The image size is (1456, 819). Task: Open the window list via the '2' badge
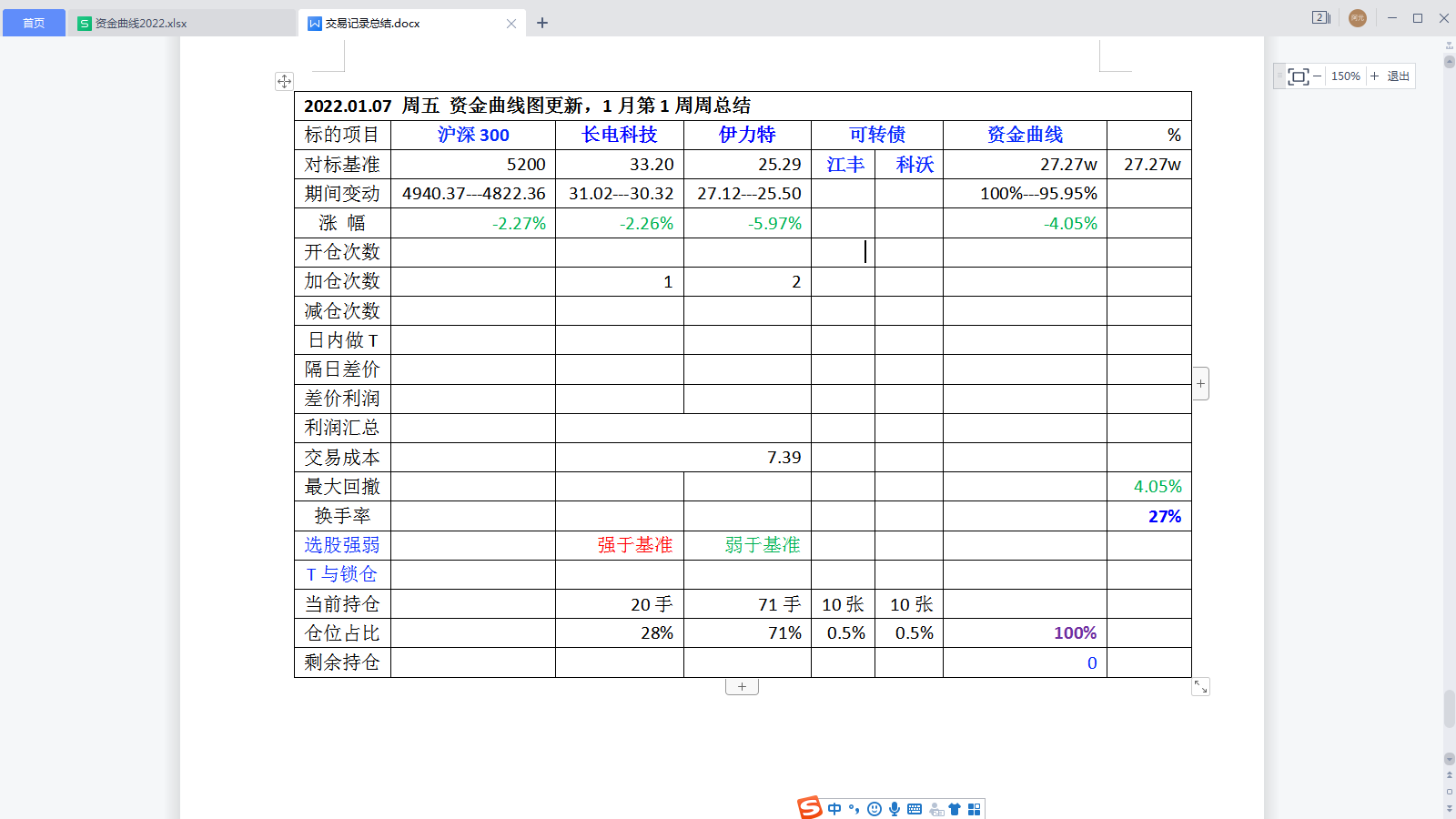coord(1319,18)
